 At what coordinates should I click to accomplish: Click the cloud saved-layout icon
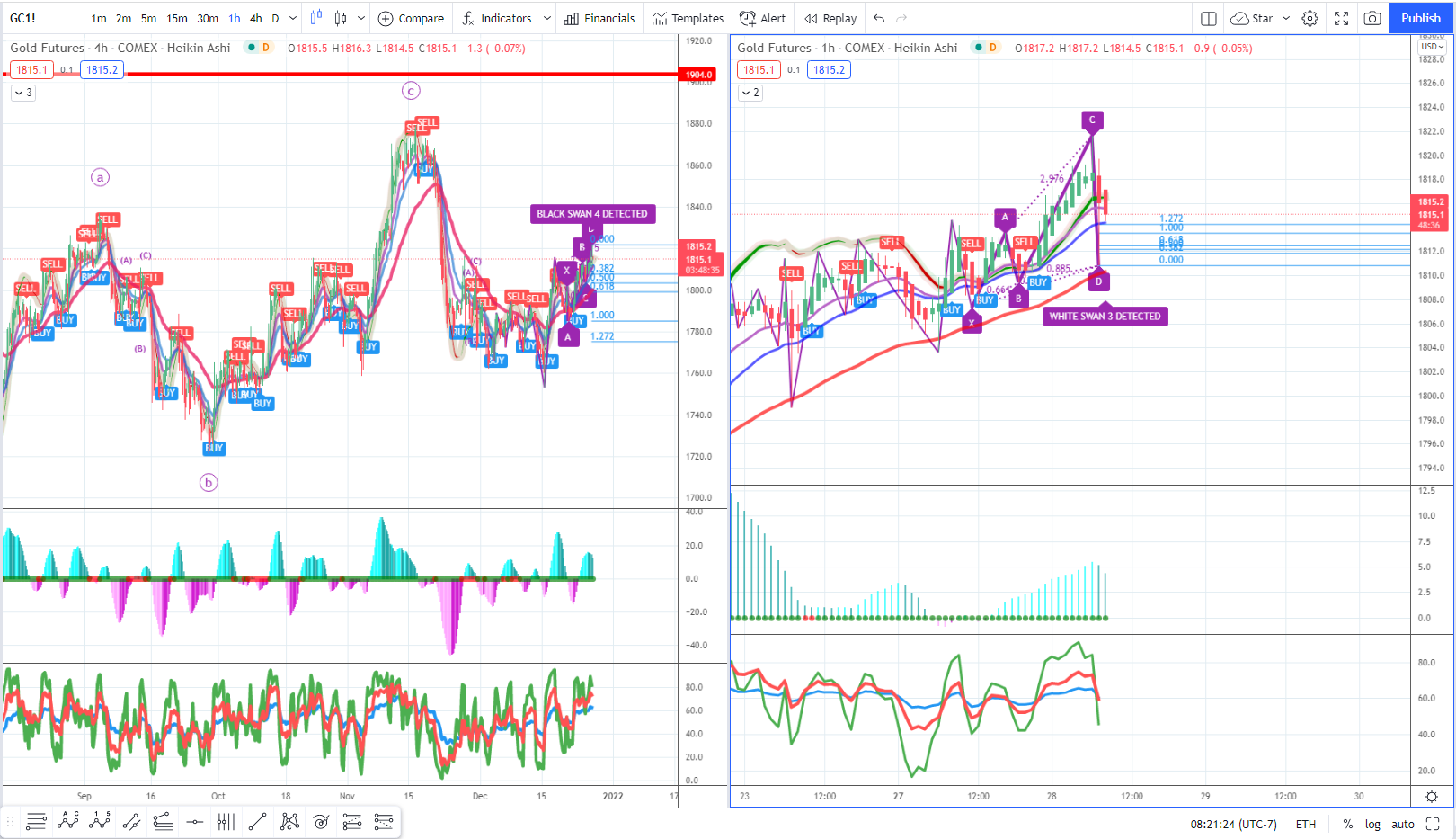pos(1239,18)
